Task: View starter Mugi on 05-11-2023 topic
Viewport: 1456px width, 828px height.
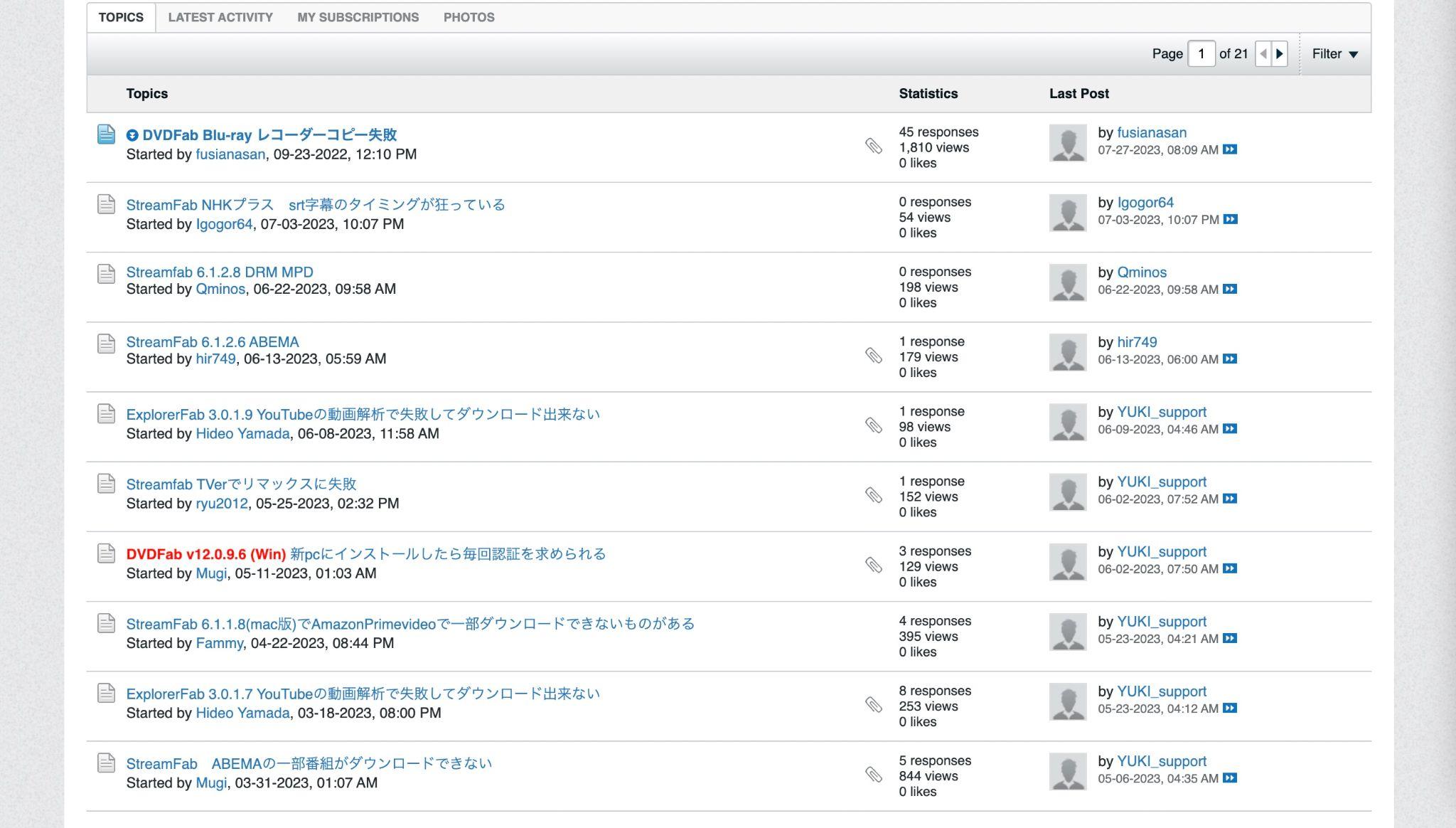Action: coord(211,573)
